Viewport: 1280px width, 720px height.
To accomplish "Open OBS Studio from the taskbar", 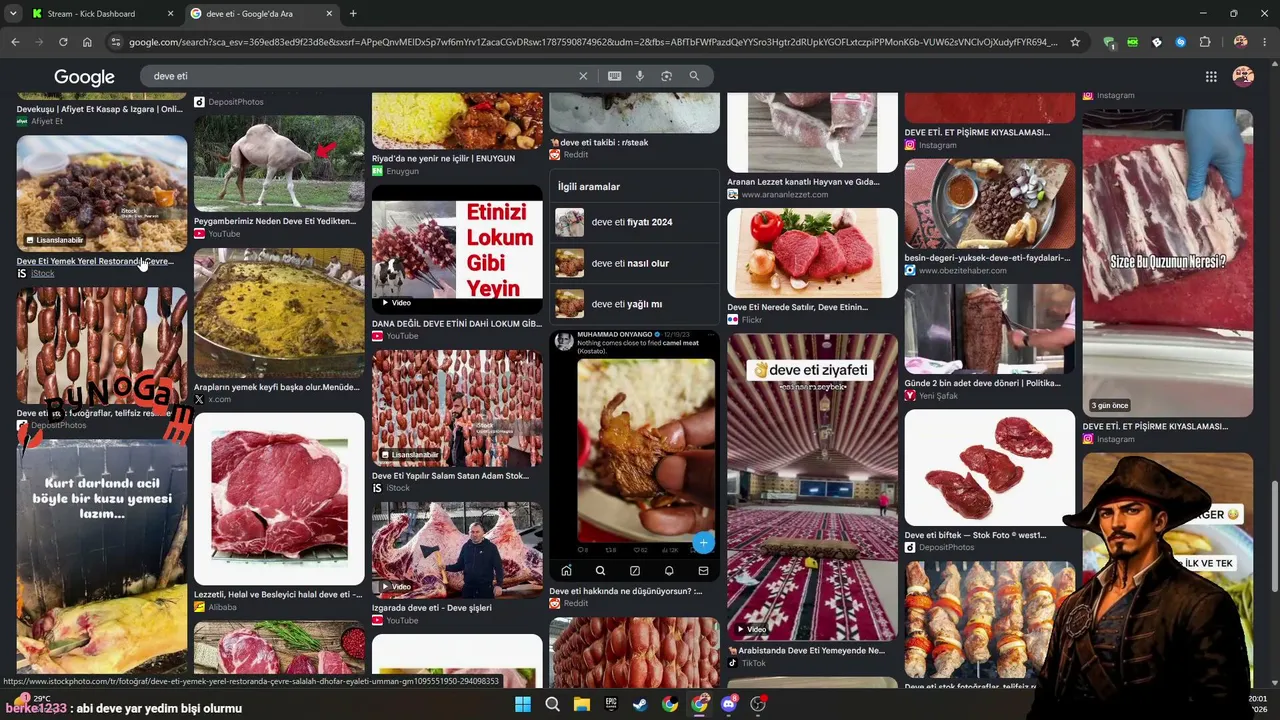I will [x=758, y=704].
